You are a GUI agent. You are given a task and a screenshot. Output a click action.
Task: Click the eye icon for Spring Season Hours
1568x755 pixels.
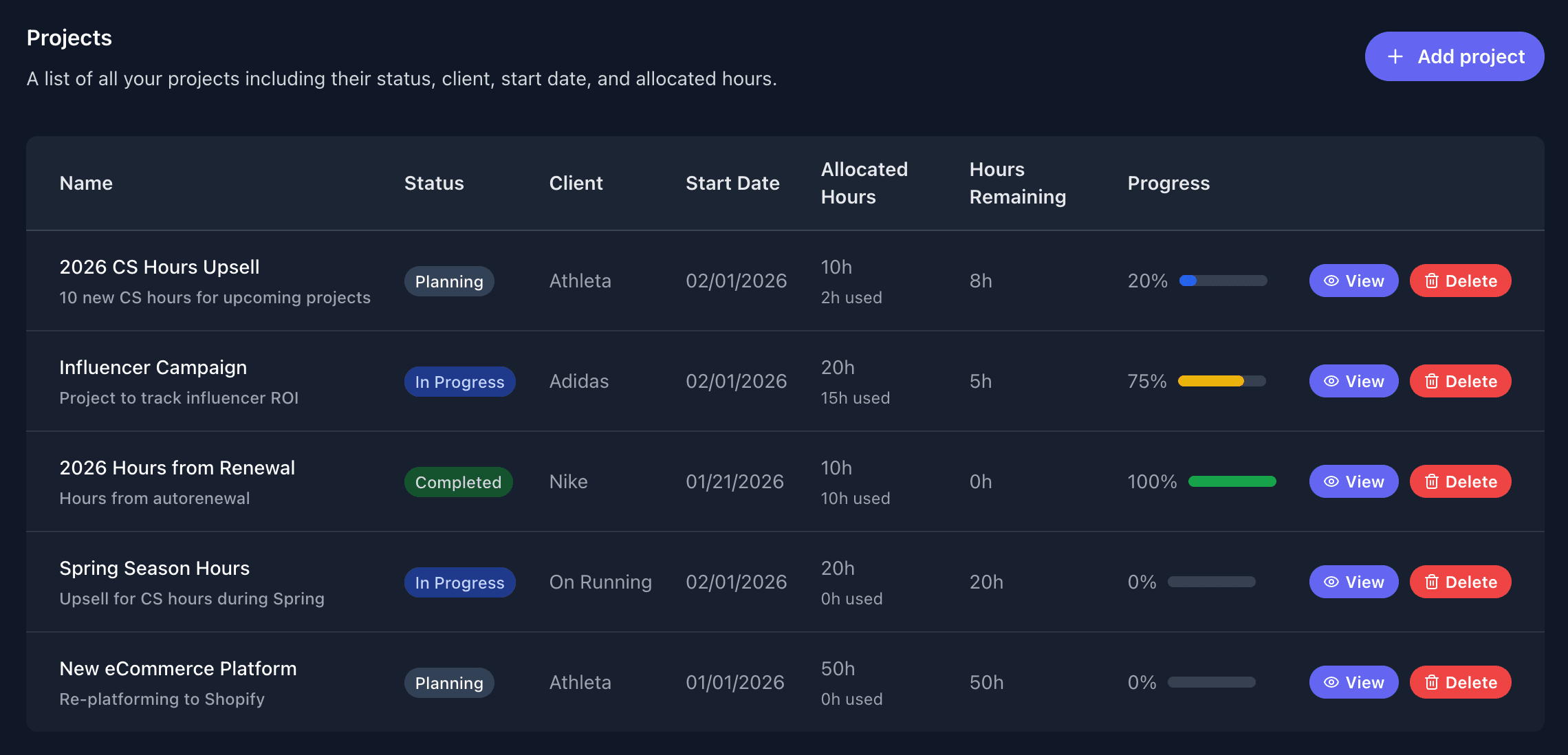1331,582
